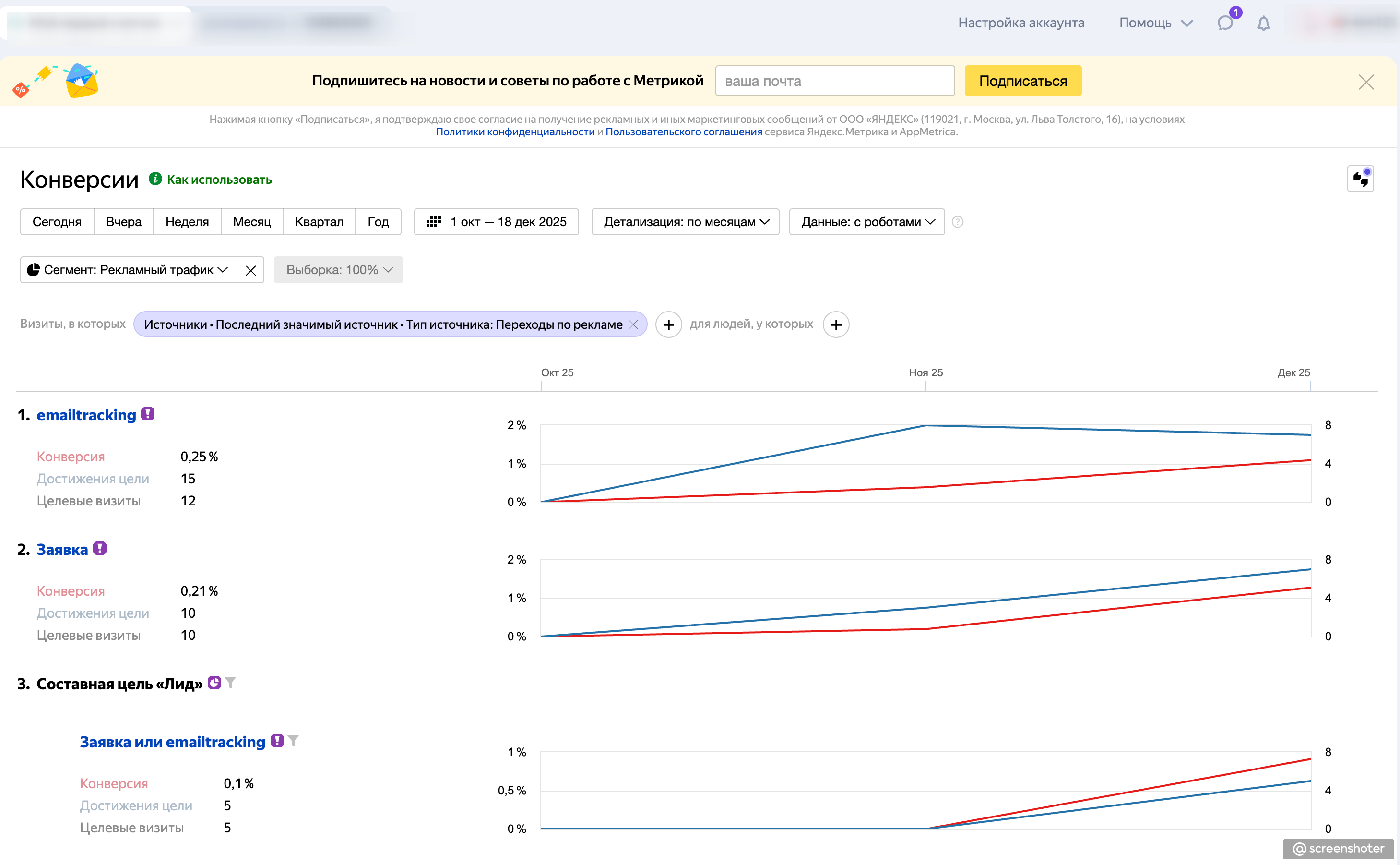The height and width of the screenshot is (865, 1400).
Task: Remove the Рекламный трафик segment with X
Action: click(250, 270)
